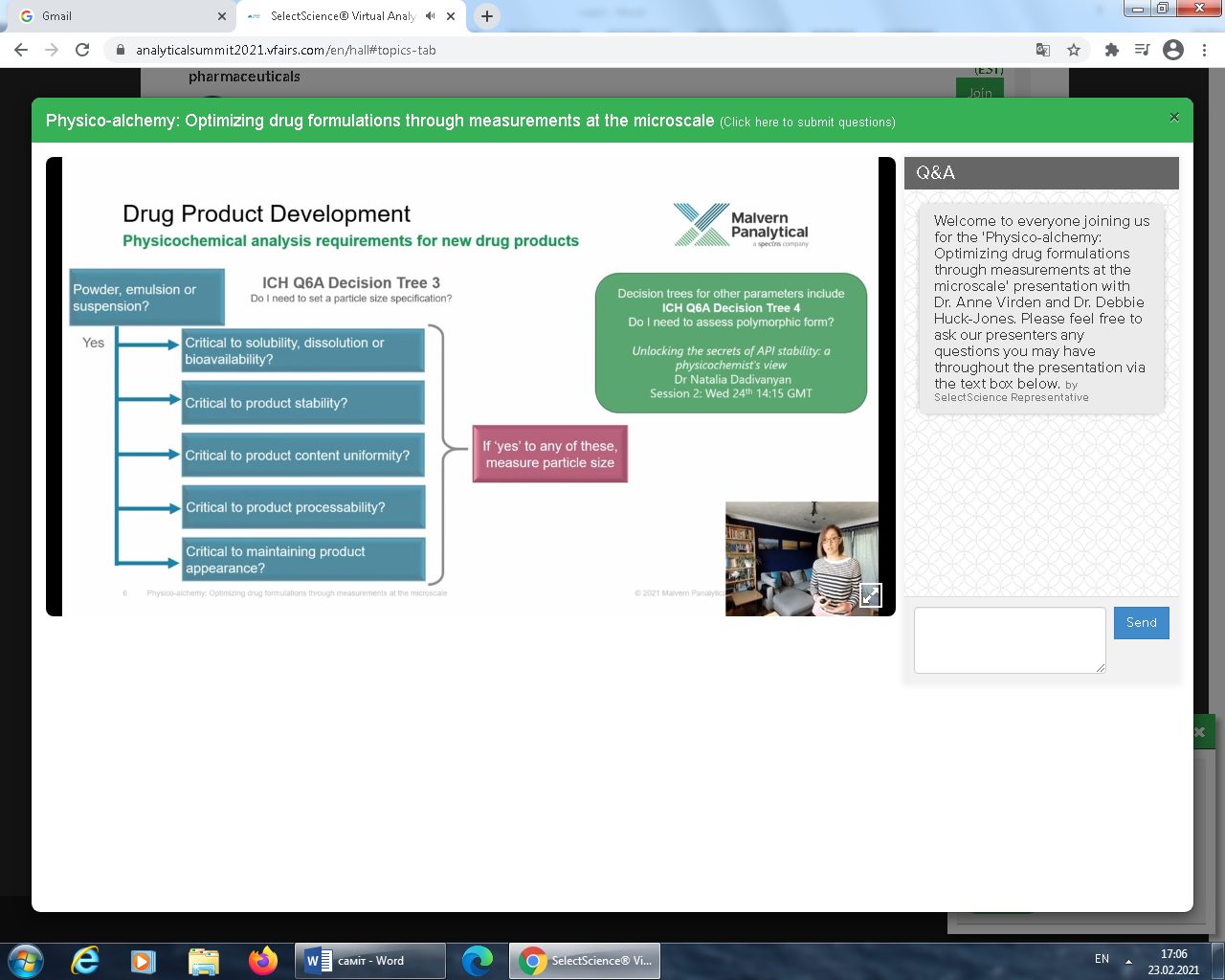The height and width of the screenshot is (980, 1225).
Task: Select the SelectScience Virtual Analytical tab
Action: (x=342, y=16)
